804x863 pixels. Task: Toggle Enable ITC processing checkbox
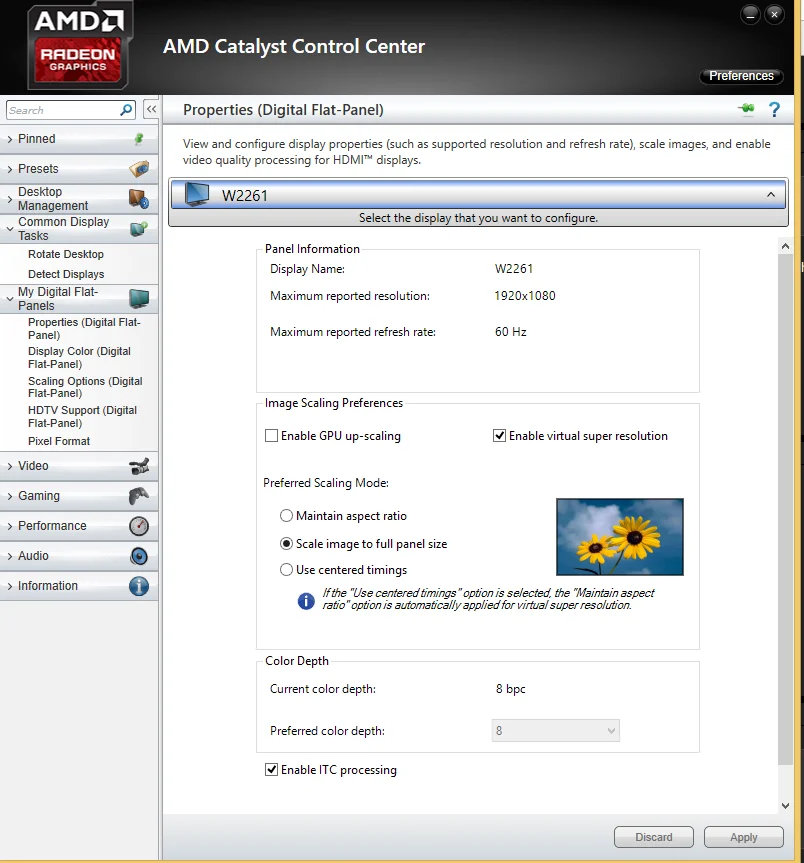(x=271, y=769)
